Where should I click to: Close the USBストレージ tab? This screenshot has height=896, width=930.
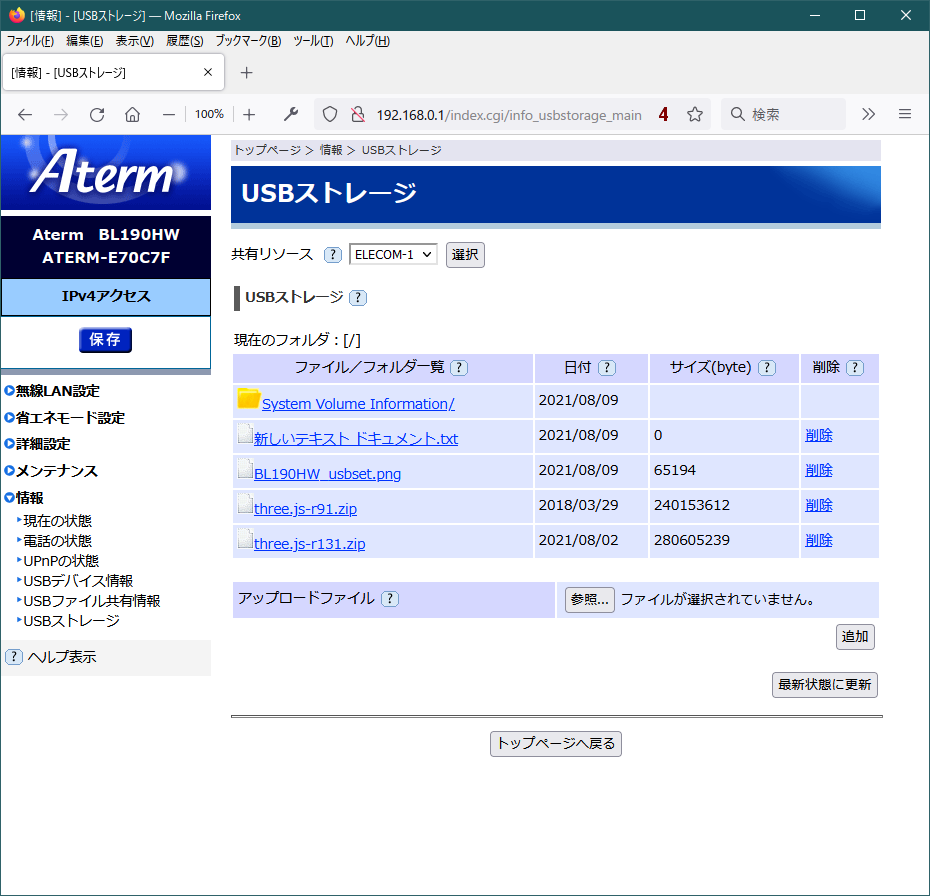pos(208,72)
